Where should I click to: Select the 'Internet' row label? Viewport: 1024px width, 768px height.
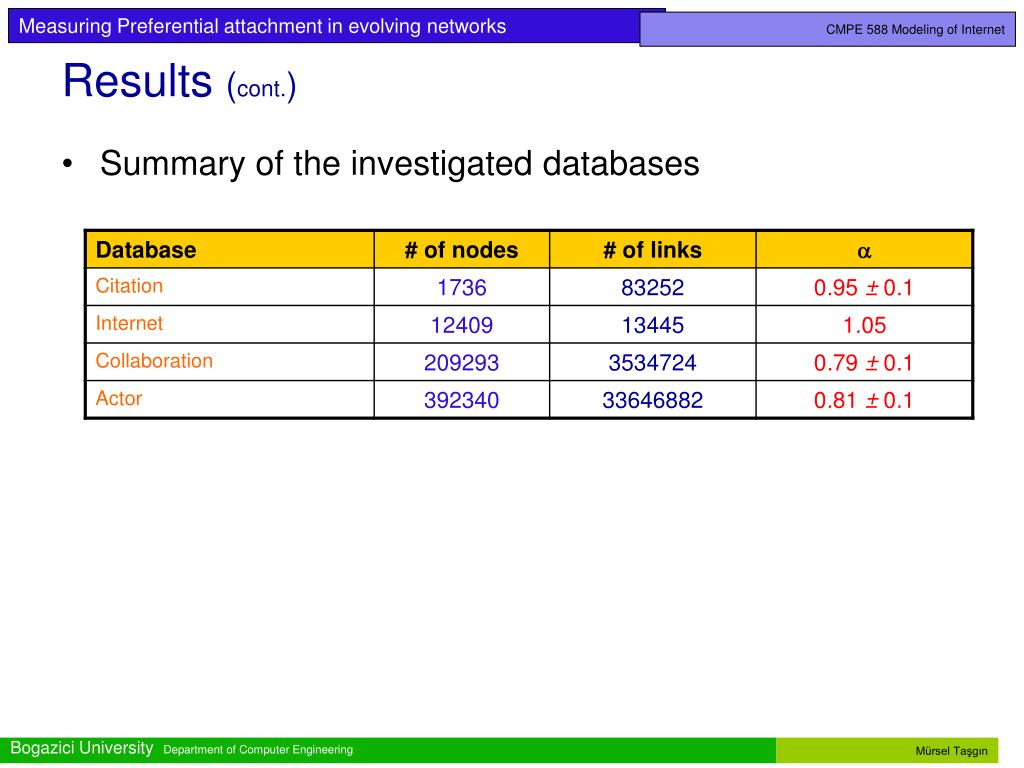129,323
